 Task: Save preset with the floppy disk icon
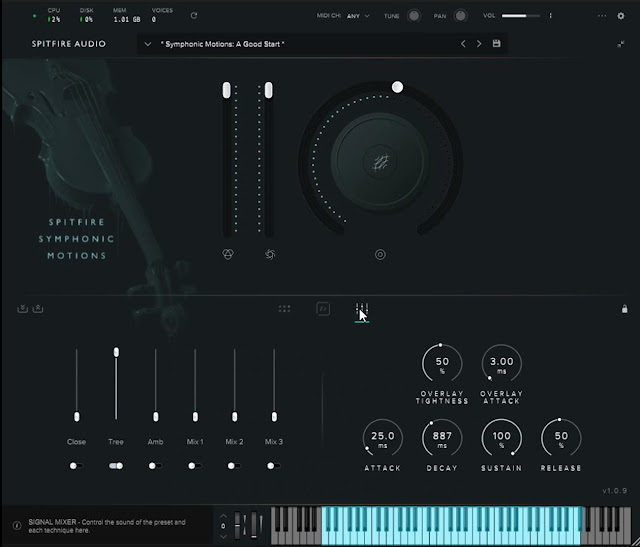[496, 43]
